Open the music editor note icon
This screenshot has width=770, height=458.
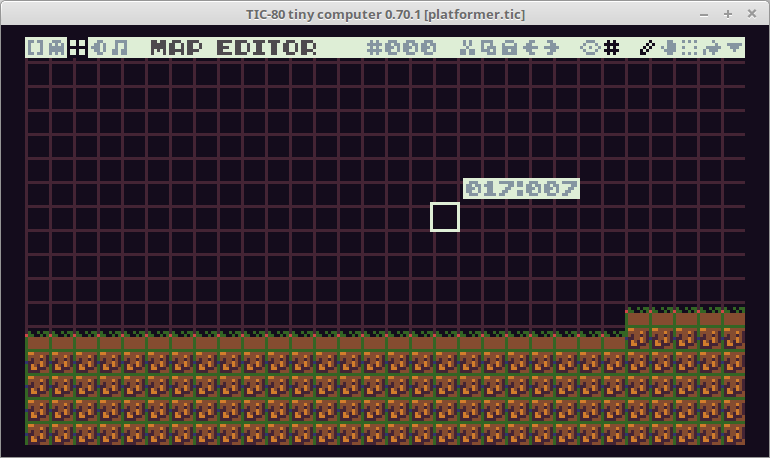[x=120, y=48]
